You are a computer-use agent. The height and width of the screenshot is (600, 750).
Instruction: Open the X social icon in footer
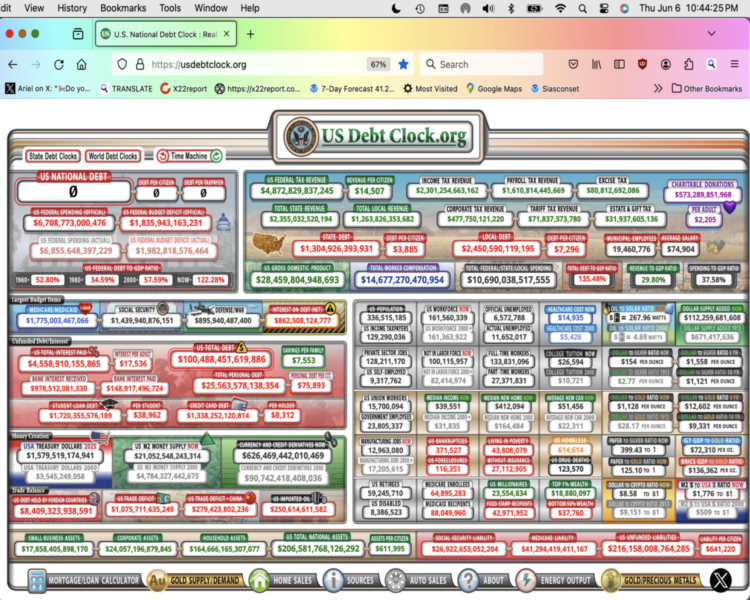[x=720, y=581]
